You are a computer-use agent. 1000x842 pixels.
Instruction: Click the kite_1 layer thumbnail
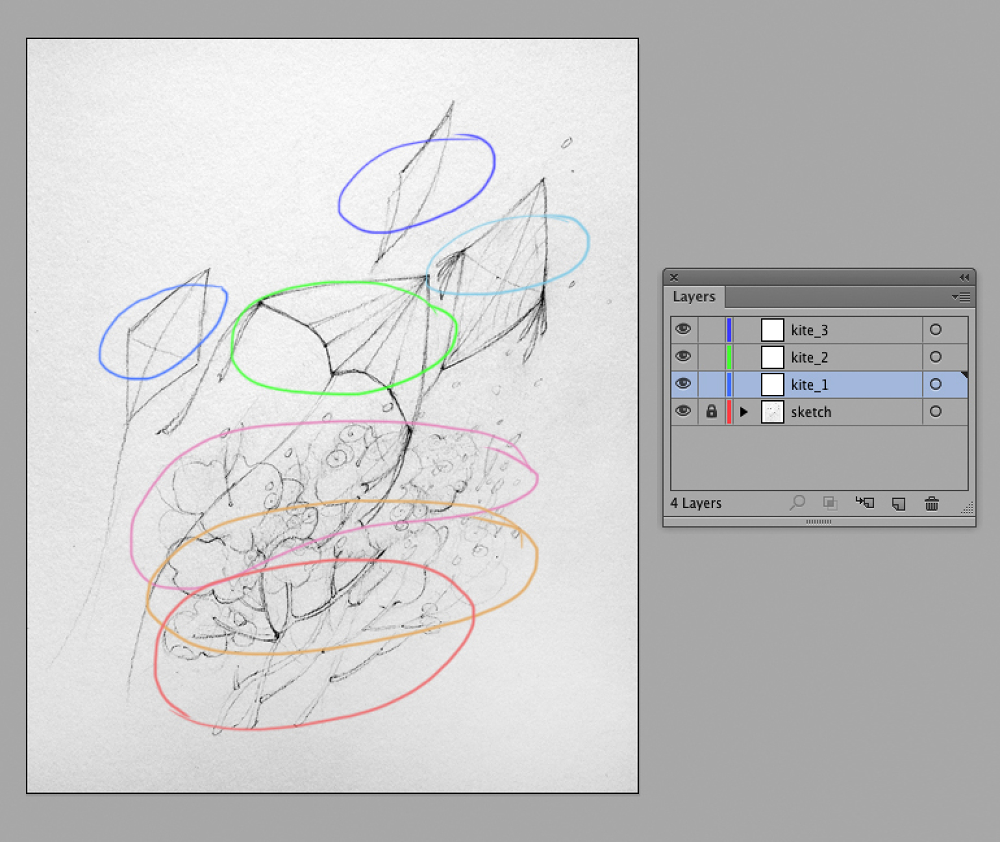click(x=772, y=385)
